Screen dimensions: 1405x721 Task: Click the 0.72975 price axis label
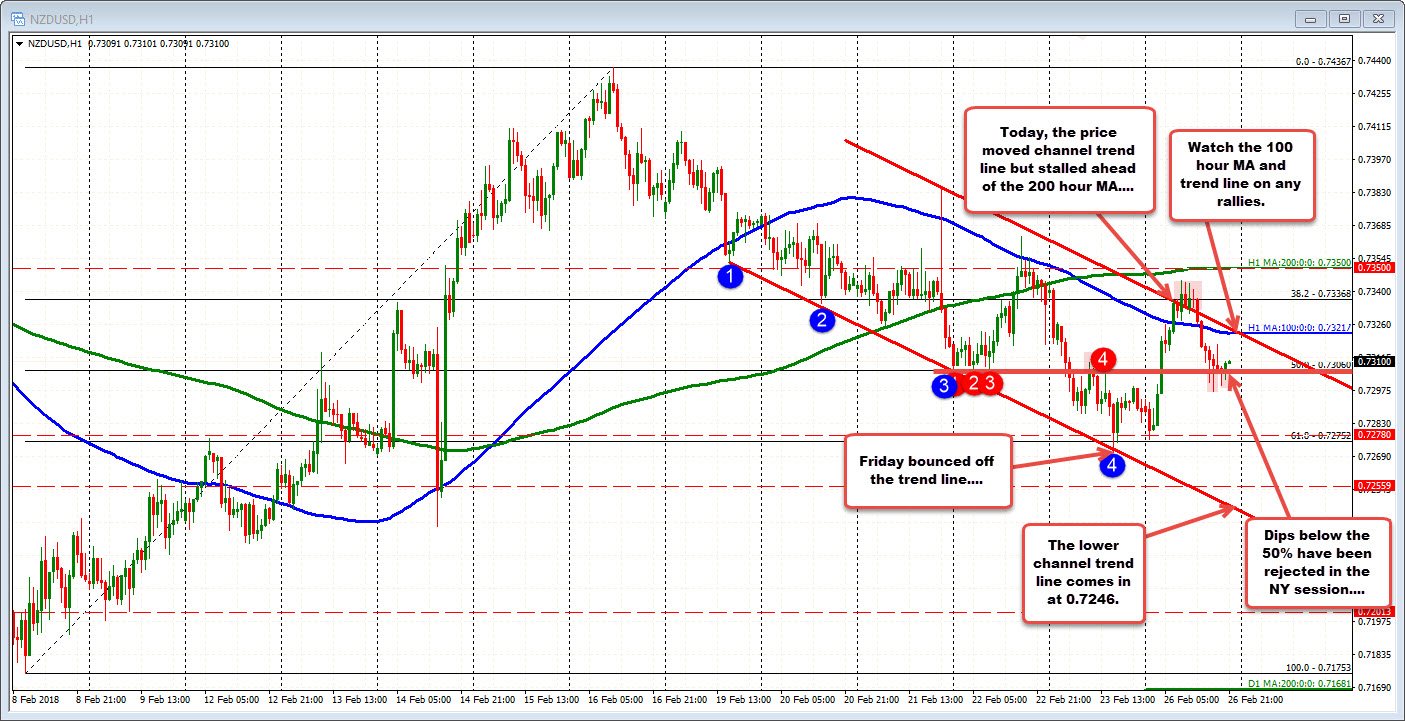(1376, 390)
